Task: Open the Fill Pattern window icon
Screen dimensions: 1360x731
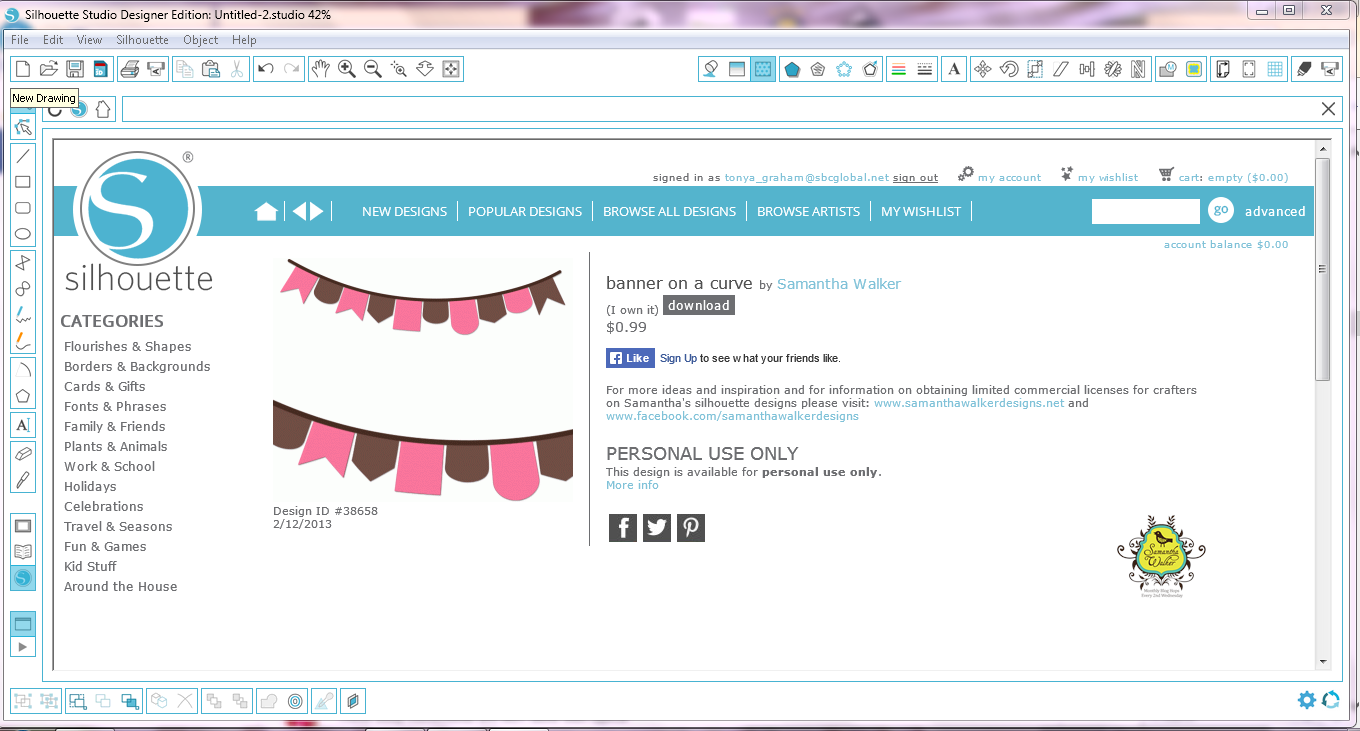Action: (763, 69)
